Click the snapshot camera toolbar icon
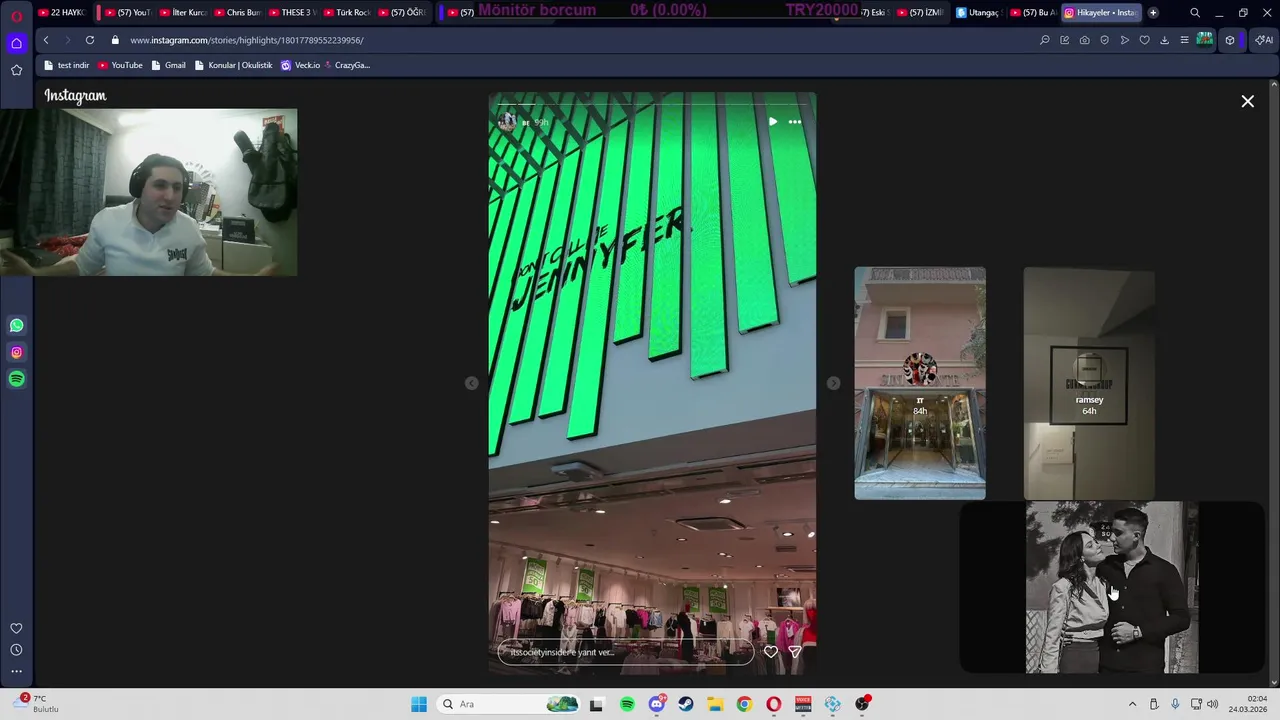1280x720 pixels. pos(1085,40)
